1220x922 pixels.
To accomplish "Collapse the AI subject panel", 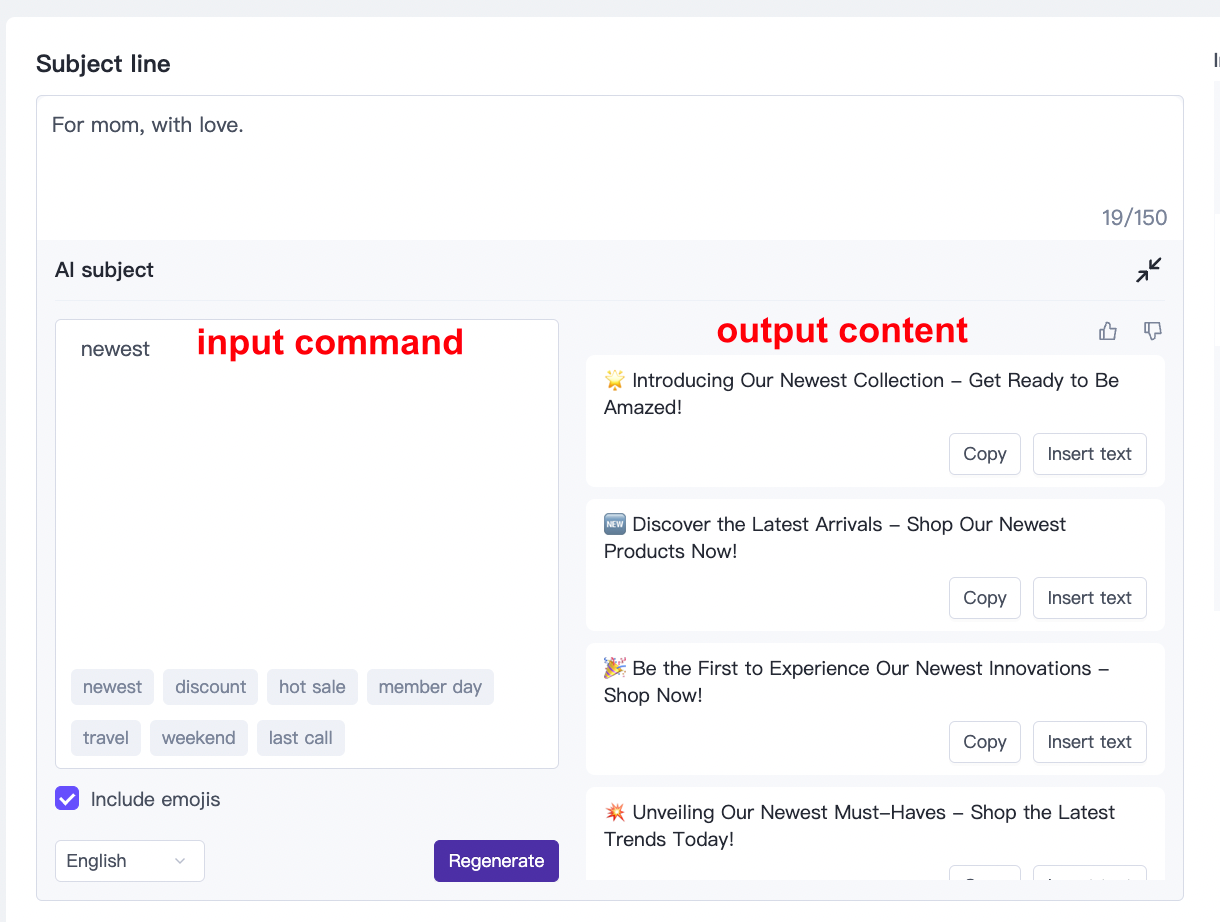I will pos(1148,270).
